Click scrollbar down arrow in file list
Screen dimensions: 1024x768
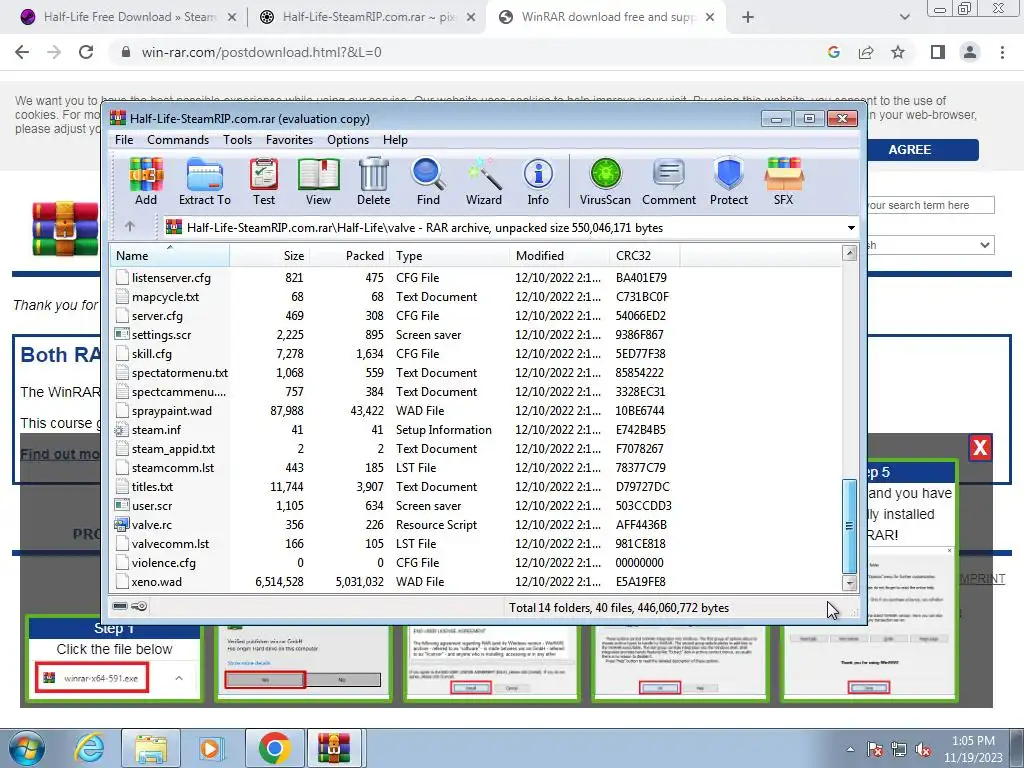(849, 583)
